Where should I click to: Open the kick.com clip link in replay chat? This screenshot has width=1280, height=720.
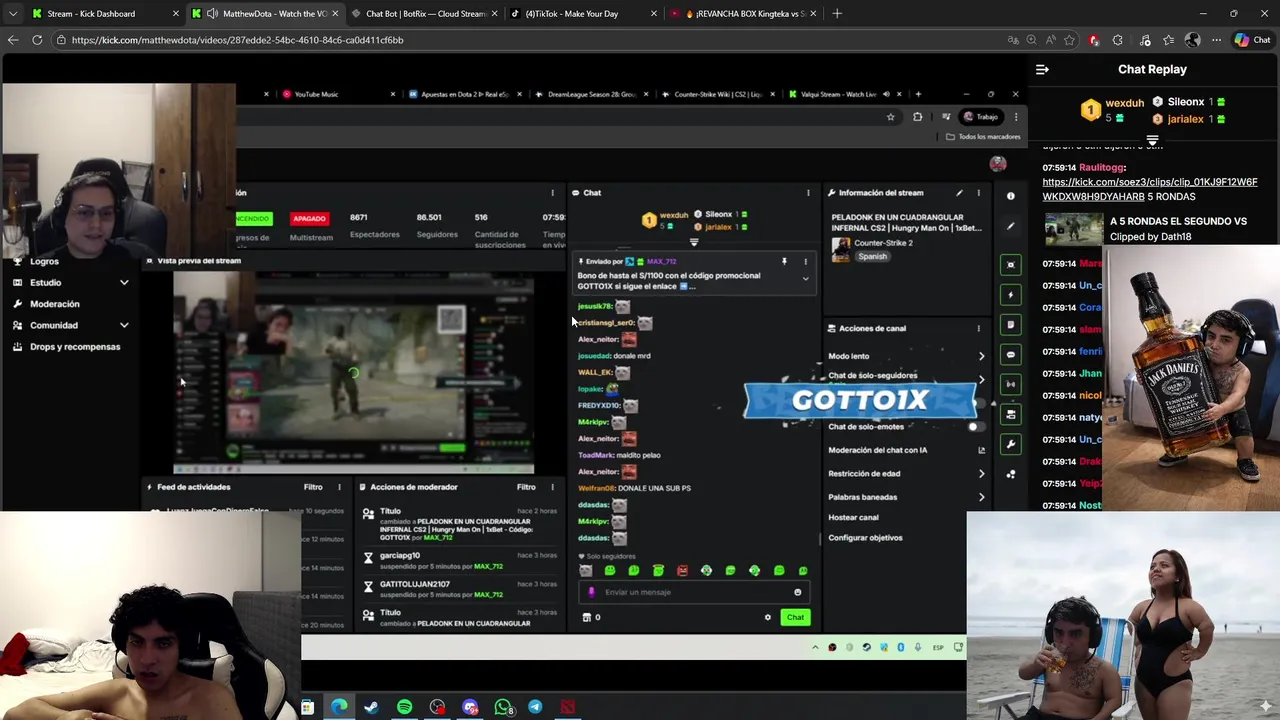(x=1149, y=189)
